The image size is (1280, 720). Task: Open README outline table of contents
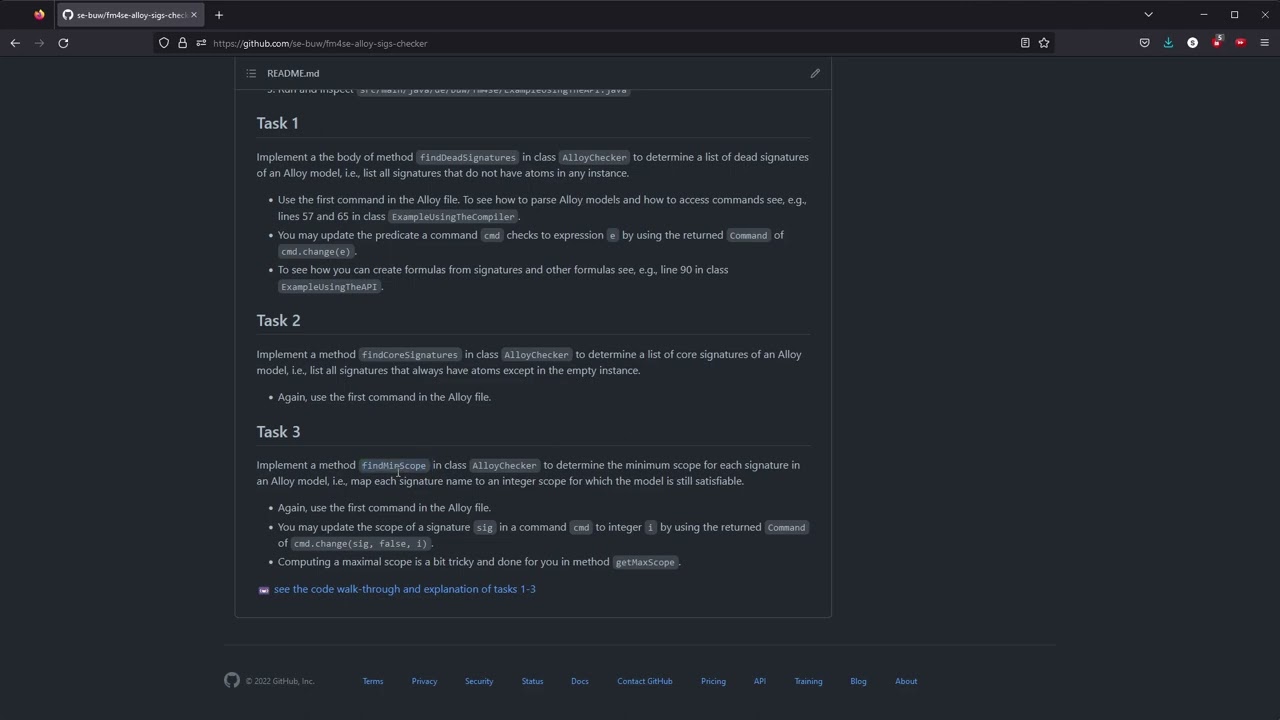[251, 73]
